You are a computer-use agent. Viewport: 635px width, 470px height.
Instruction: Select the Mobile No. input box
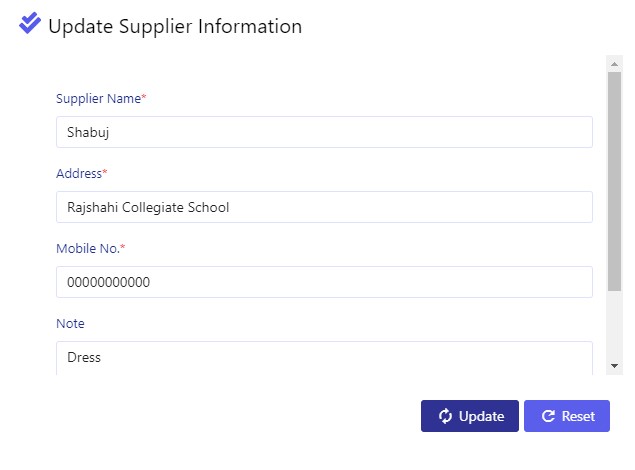pyautogui.click(x=324, y=282)
